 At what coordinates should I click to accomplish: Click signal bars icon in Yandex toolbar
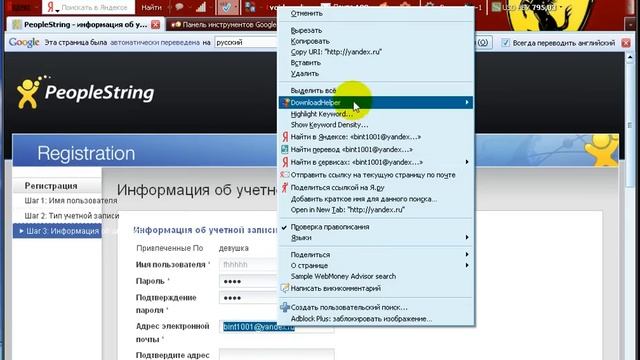pos(201,7)
